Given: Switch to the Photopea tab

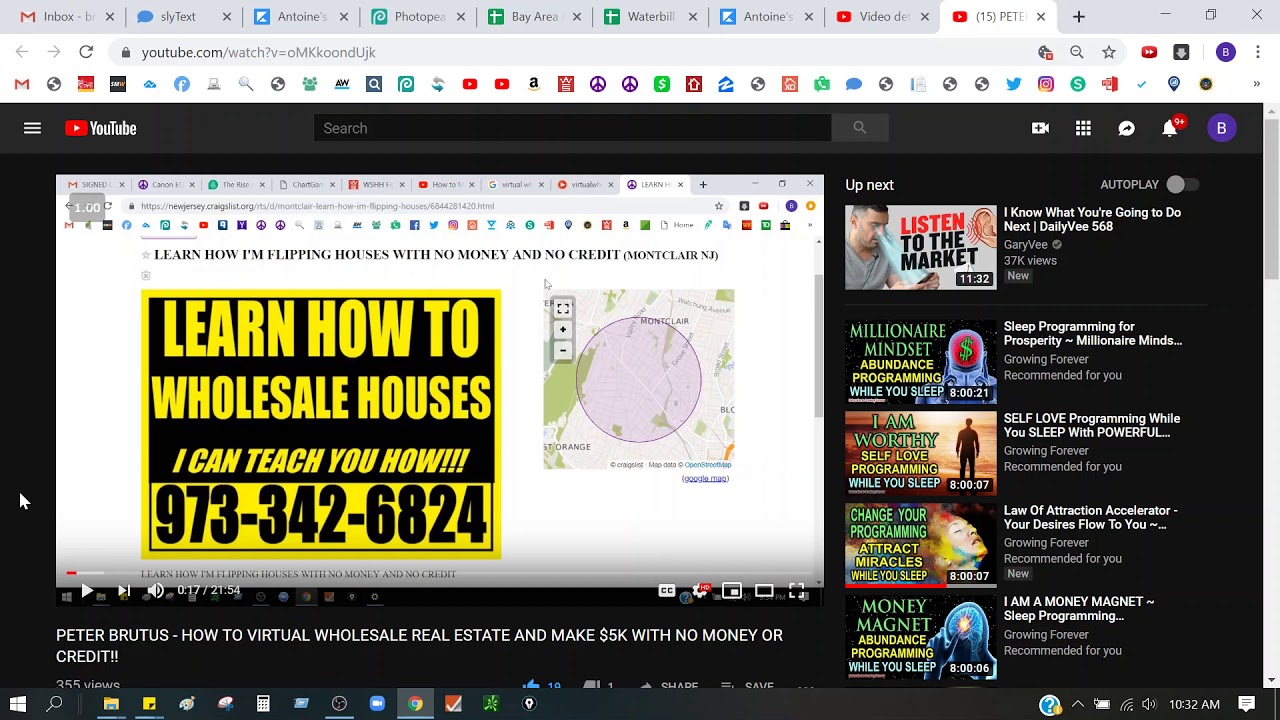Looking at the screenshot, I should [420, 16].
